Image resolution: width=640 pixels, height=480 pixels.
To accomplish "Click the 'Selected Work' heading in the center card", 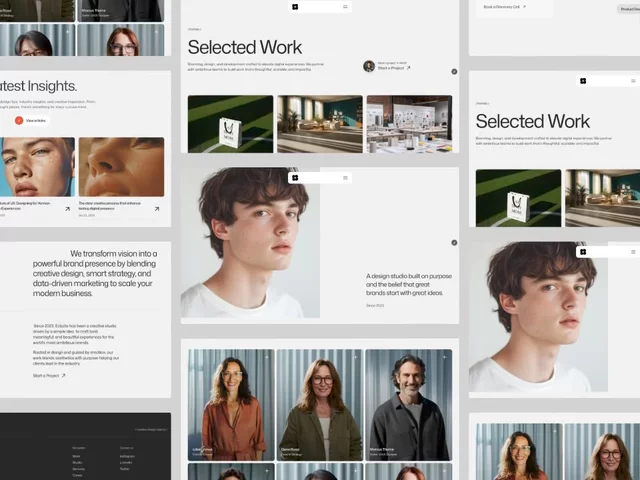I will pyautogui.click(x=245, y=47).
